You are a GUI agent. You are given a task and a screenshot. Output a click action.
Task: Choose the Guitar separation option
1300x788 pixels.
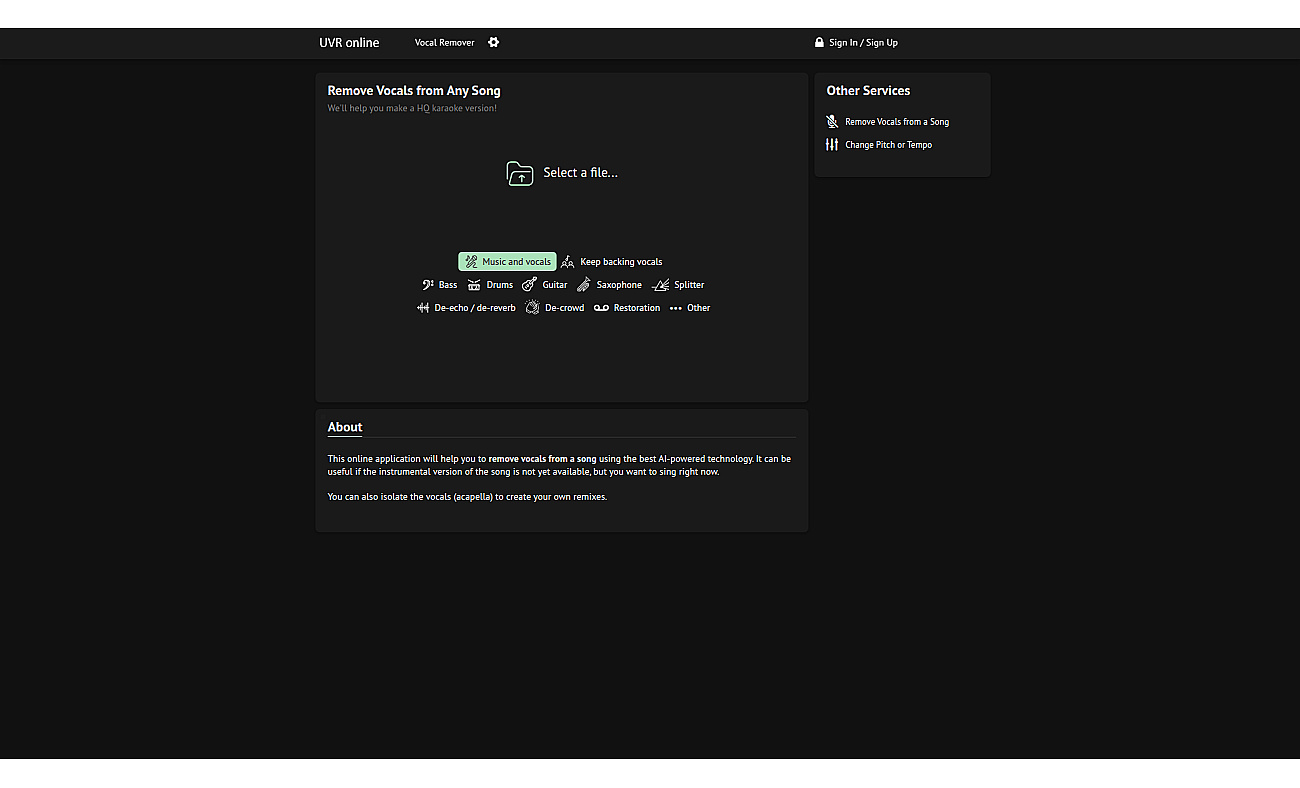coord(545,285)
